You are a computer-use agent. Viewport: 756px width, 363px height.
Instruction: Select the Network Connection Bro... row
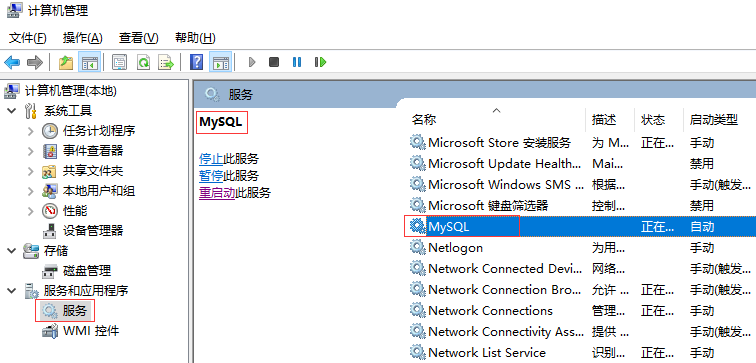582,290
